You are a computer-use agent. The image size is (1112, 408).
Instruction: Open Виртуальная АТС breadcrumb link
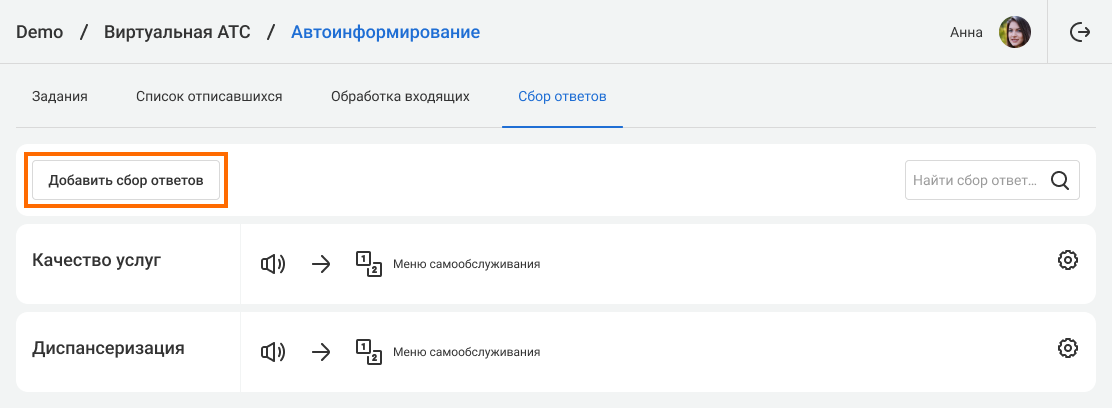tap(177, 32)
